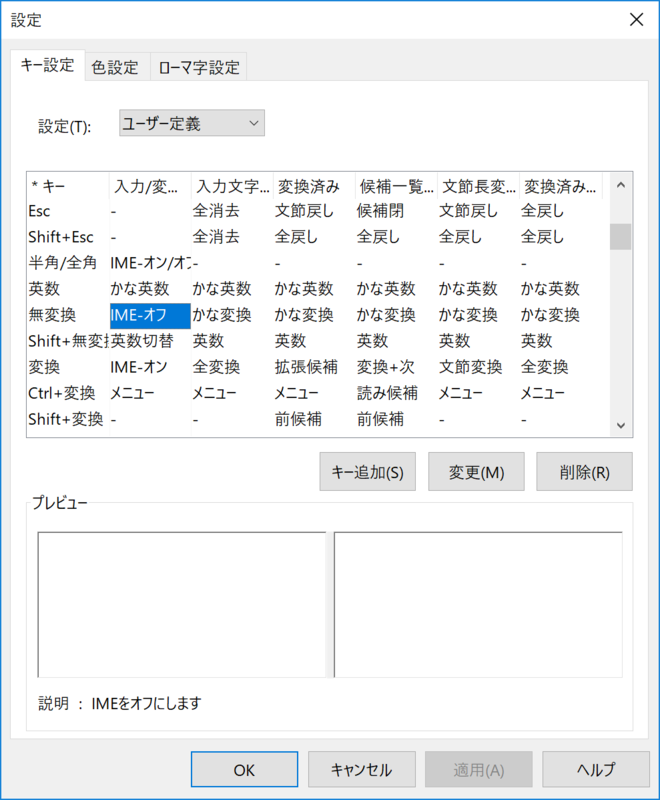Select the 拡張候補 cell

(306, 367)
